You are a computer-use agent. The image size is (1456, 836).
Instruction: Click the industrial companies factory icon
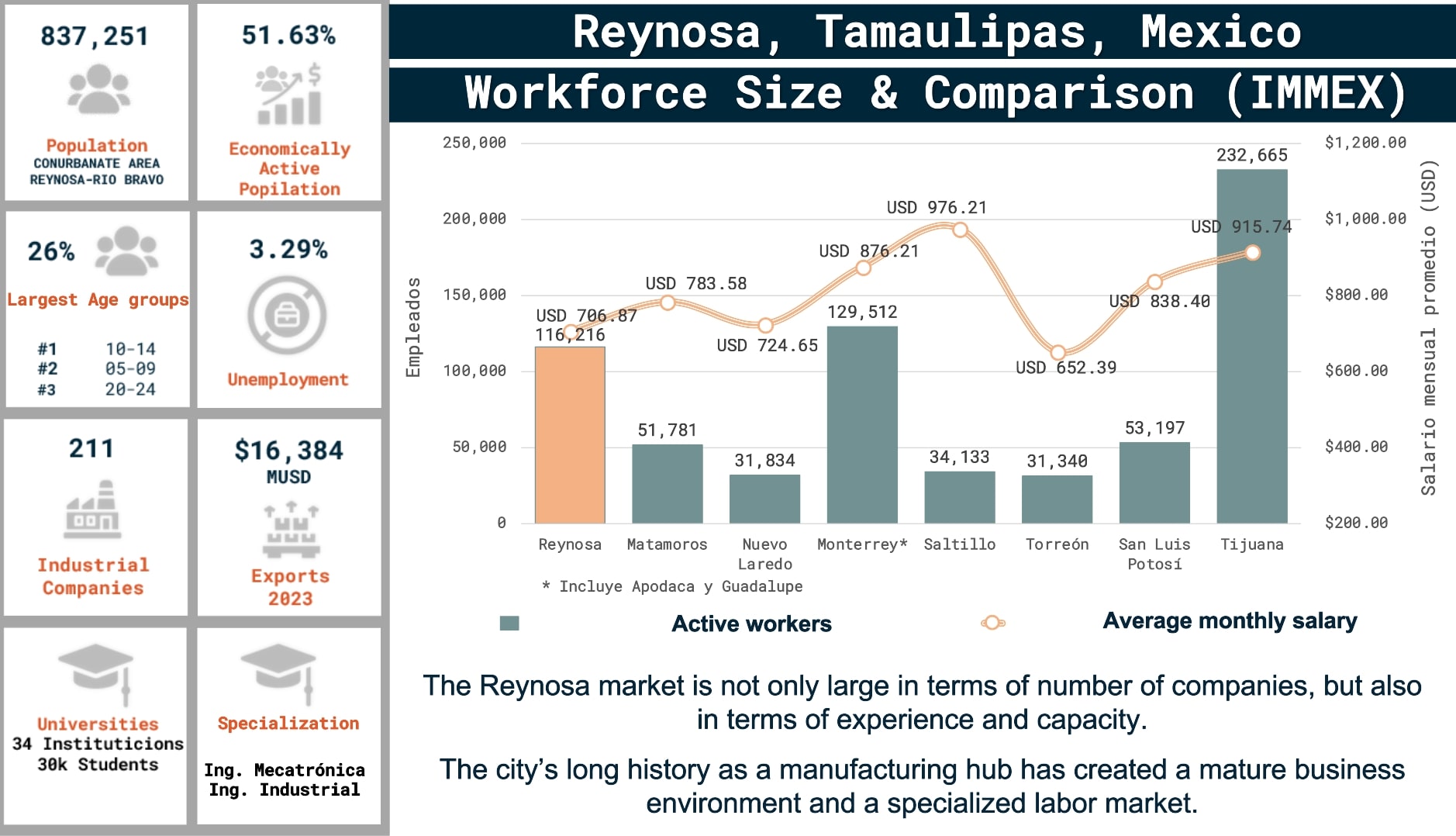(93, 509)
